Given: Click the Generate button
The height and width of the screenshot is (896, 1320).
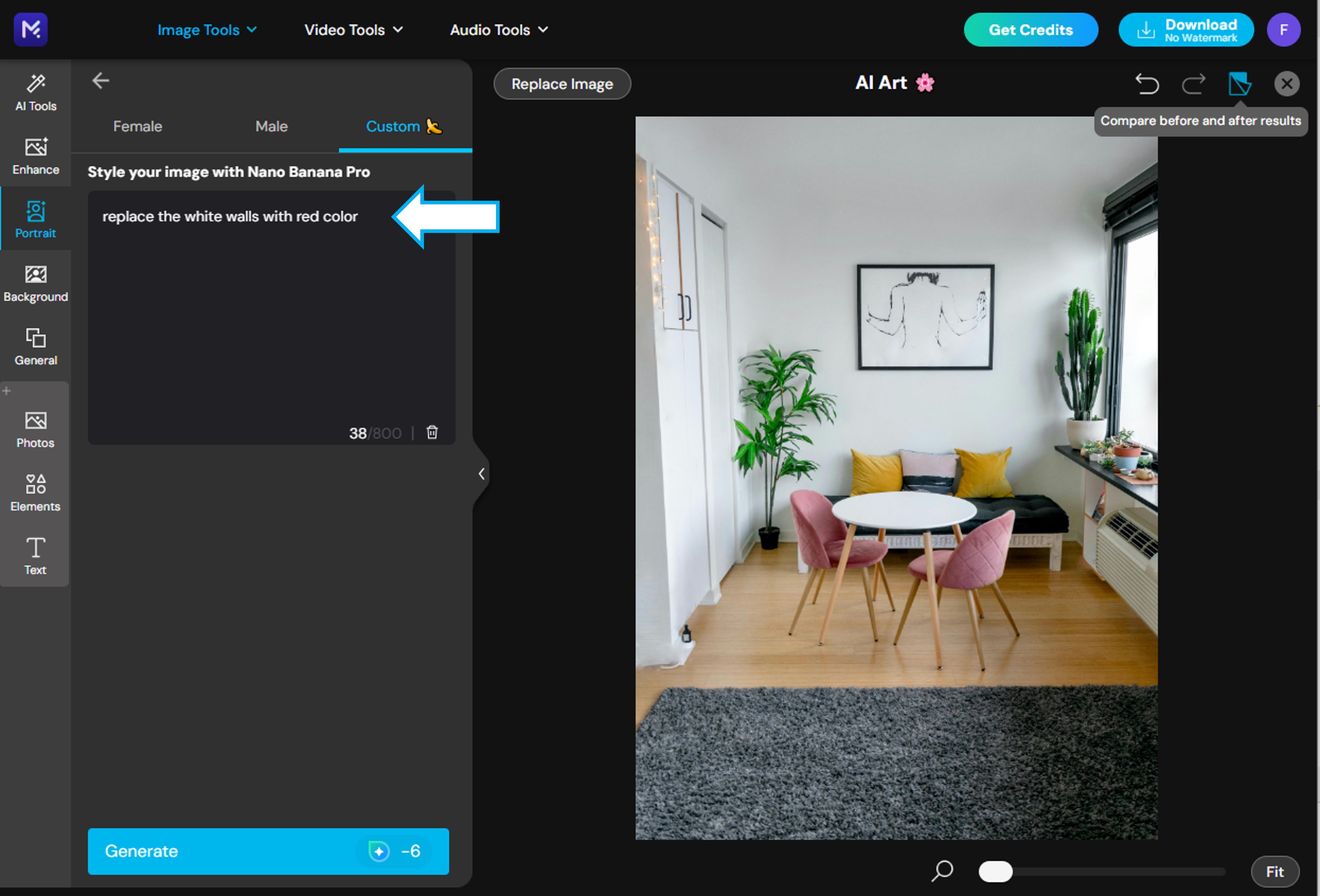Looking at the screenshot, I should tap(268, 851).
